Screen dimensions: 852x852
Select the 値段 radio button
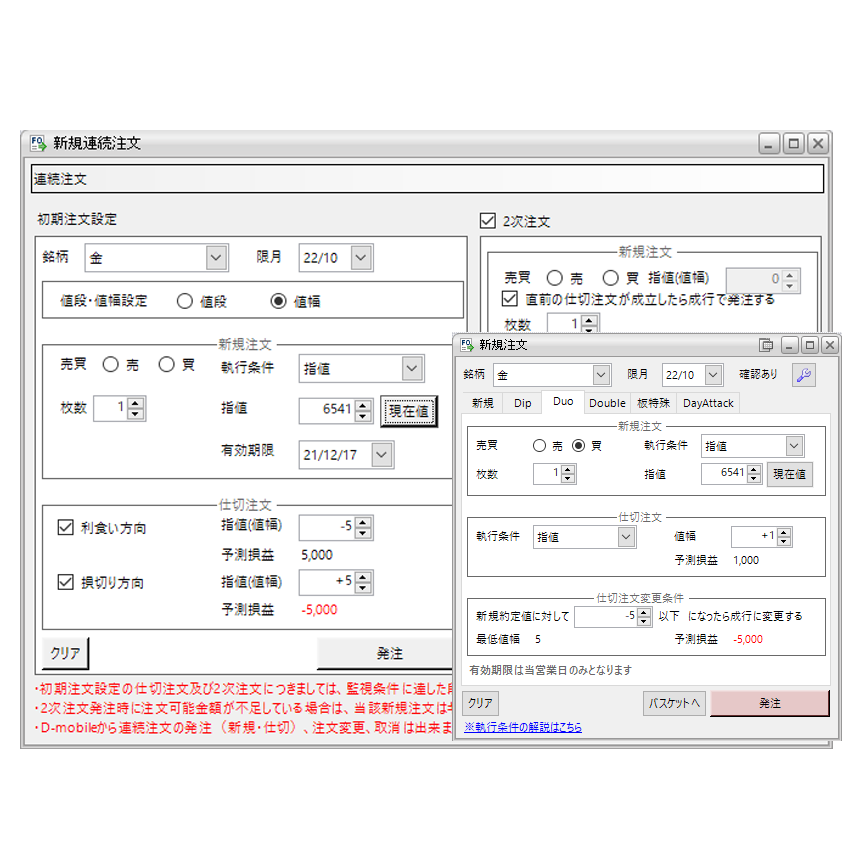click(185, 301)
